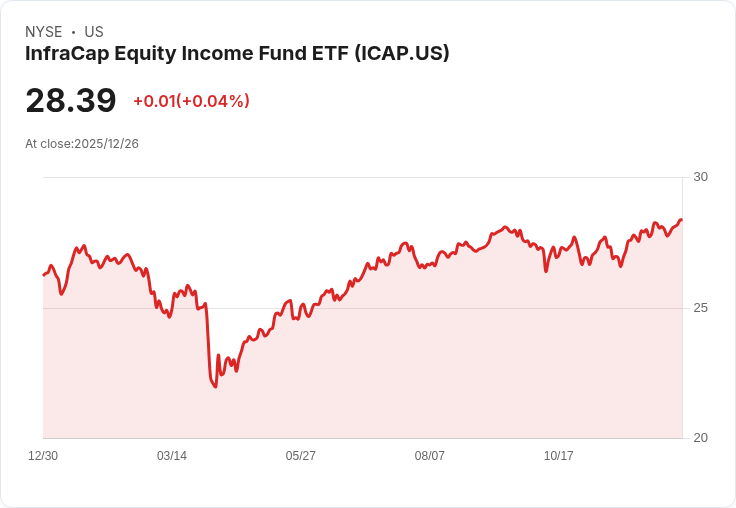Click the rightmost endpoint of the price line

coord(681,220)
